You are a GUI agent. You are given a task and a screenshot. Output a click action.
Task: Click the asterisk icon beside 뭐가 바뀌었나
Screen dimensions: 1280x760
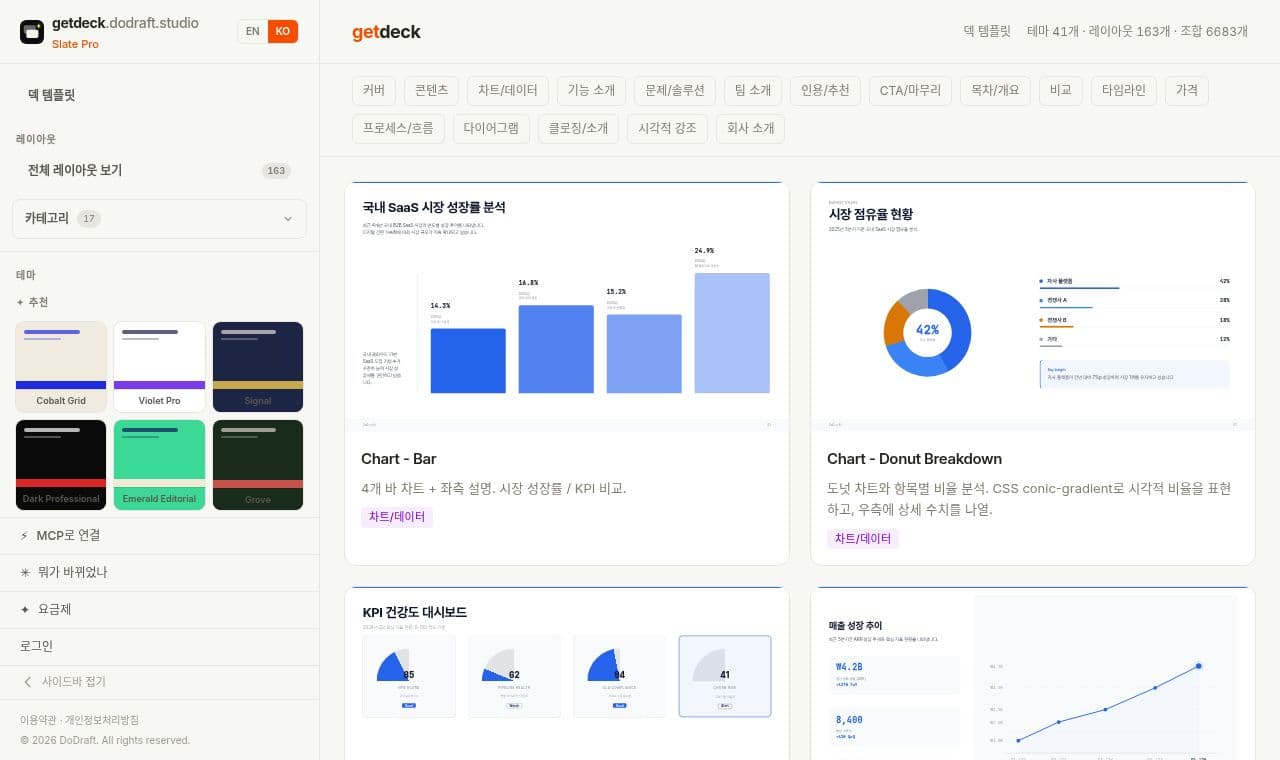pos(25,573)
